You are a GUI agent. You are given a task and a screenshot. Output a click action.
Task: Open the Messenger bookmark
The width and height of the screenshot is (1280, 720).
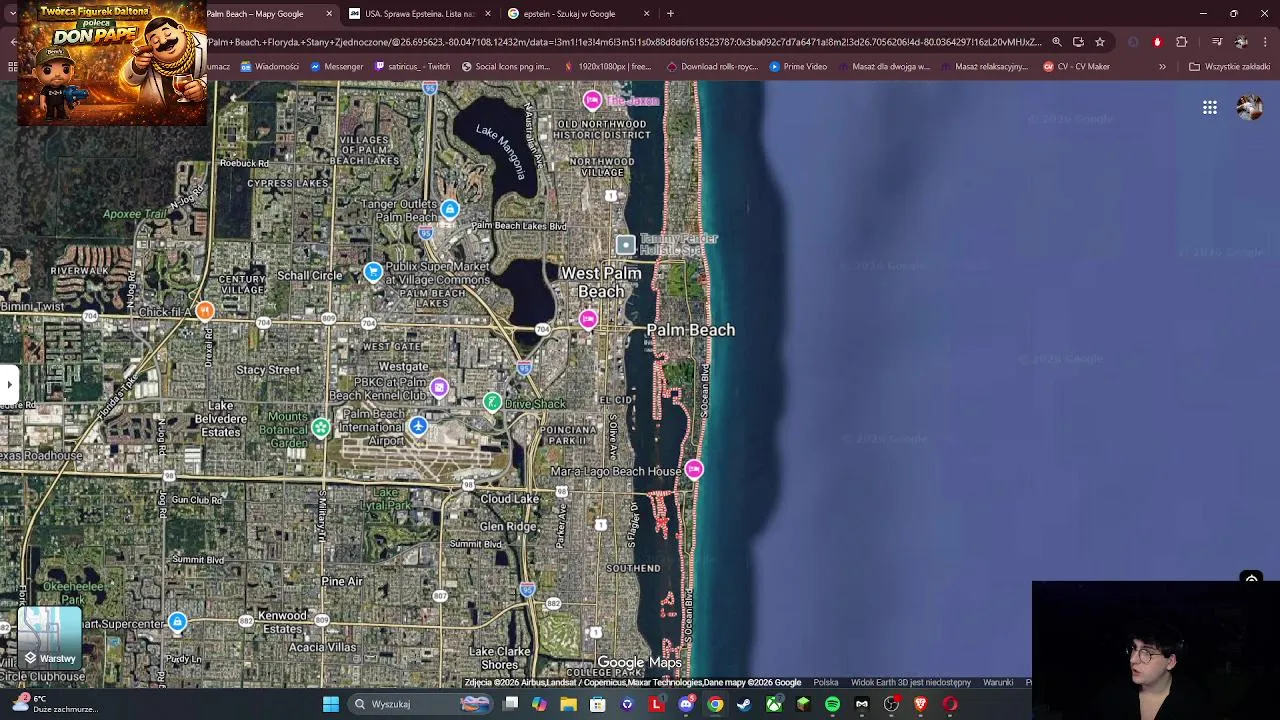[336, 67]
